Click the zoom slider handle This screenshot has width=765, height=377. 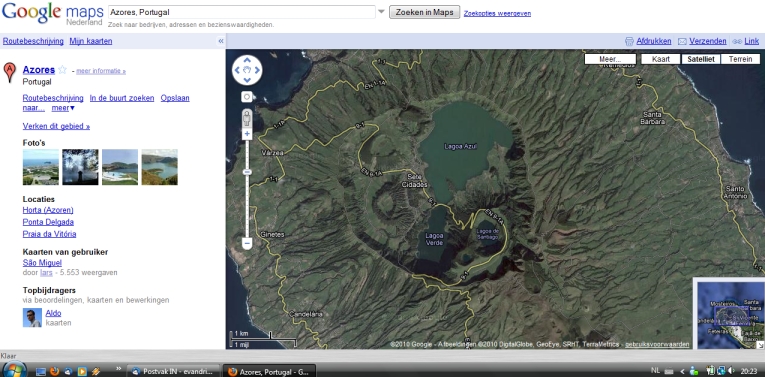pyautogui.click(x=247, y=172)
